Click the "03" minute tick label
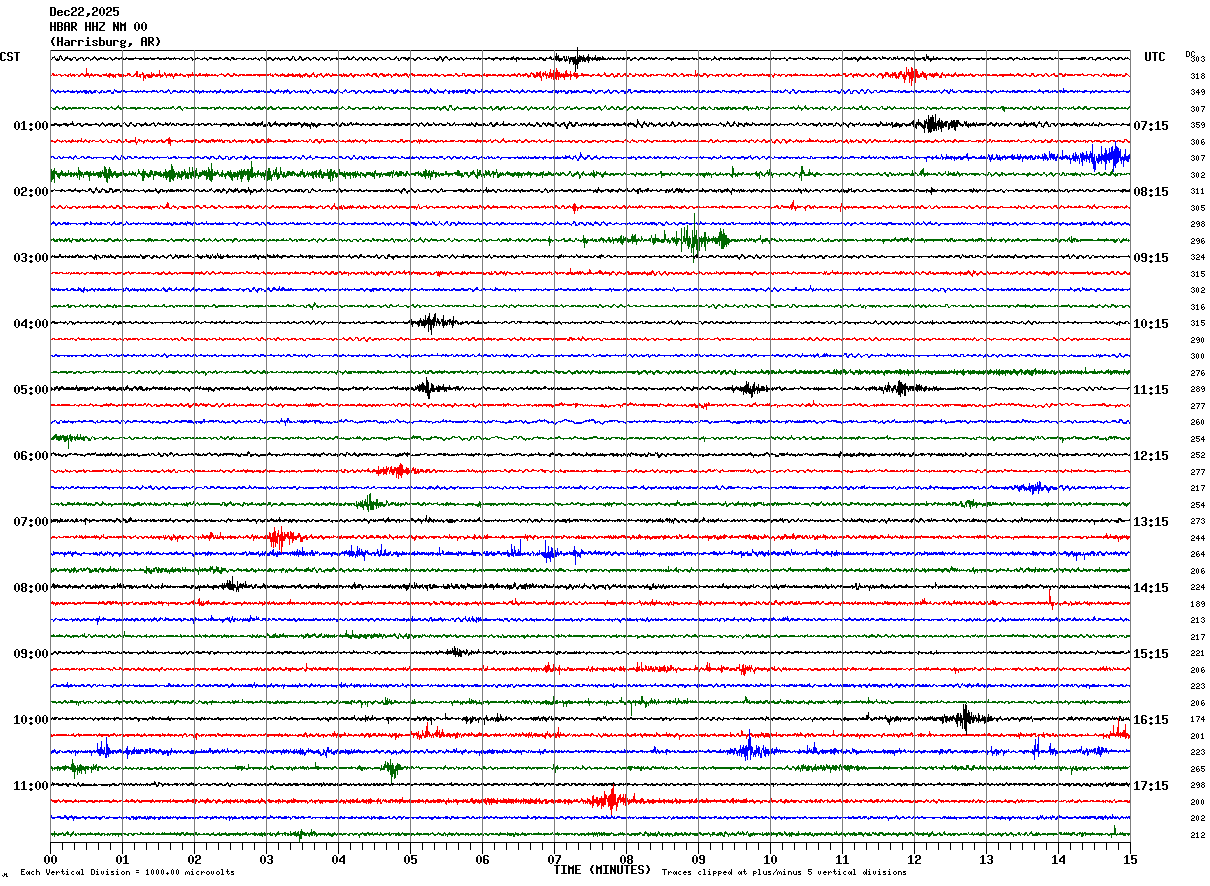Screen dimensions: 1210x886 (x=266, y=859)
